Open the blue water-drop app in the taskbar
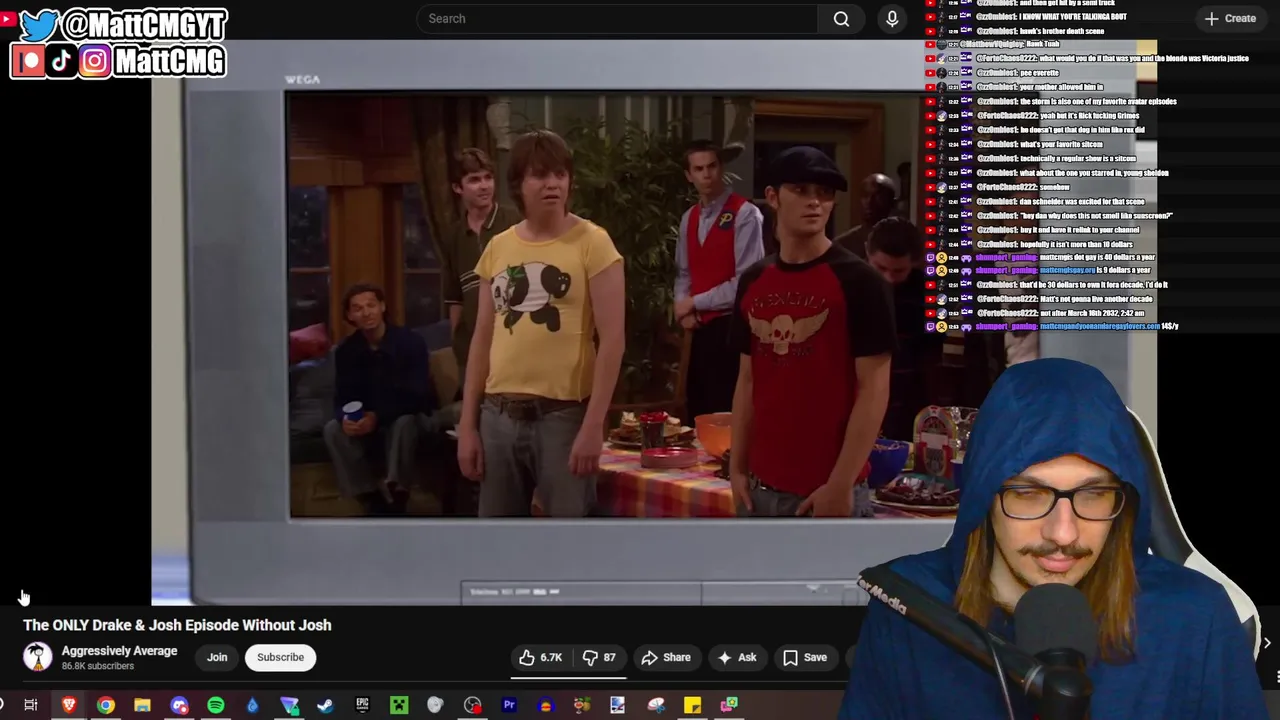This screenshot has width=1280, height=720. tap(252, 705)
